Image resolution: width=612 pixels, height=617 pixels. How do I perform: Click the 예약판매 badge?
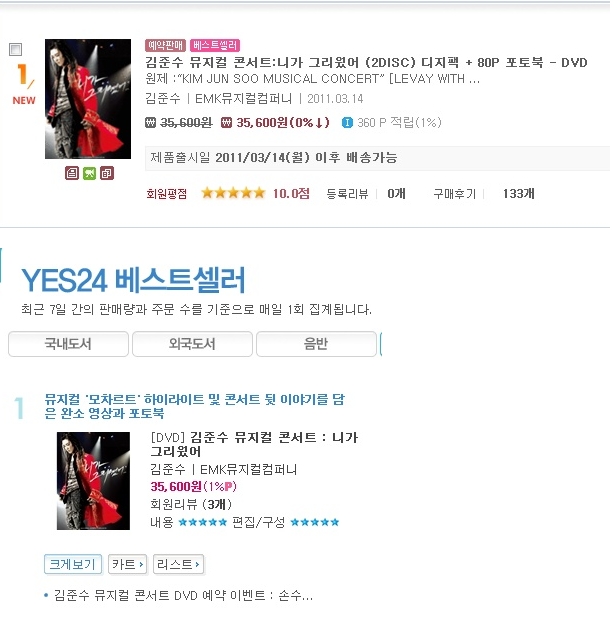pyautogui.click(x=165, y=45)
